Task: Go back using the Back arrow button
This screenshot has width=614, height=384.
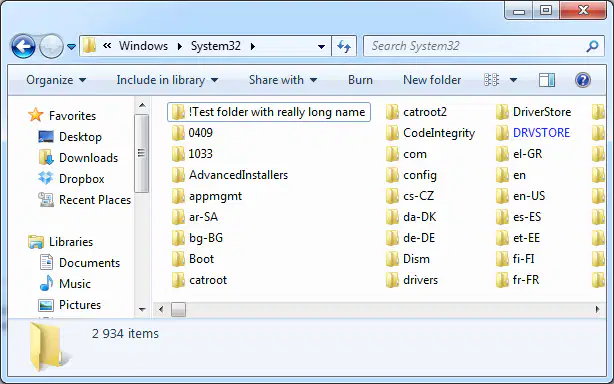Action: (23, 46)
